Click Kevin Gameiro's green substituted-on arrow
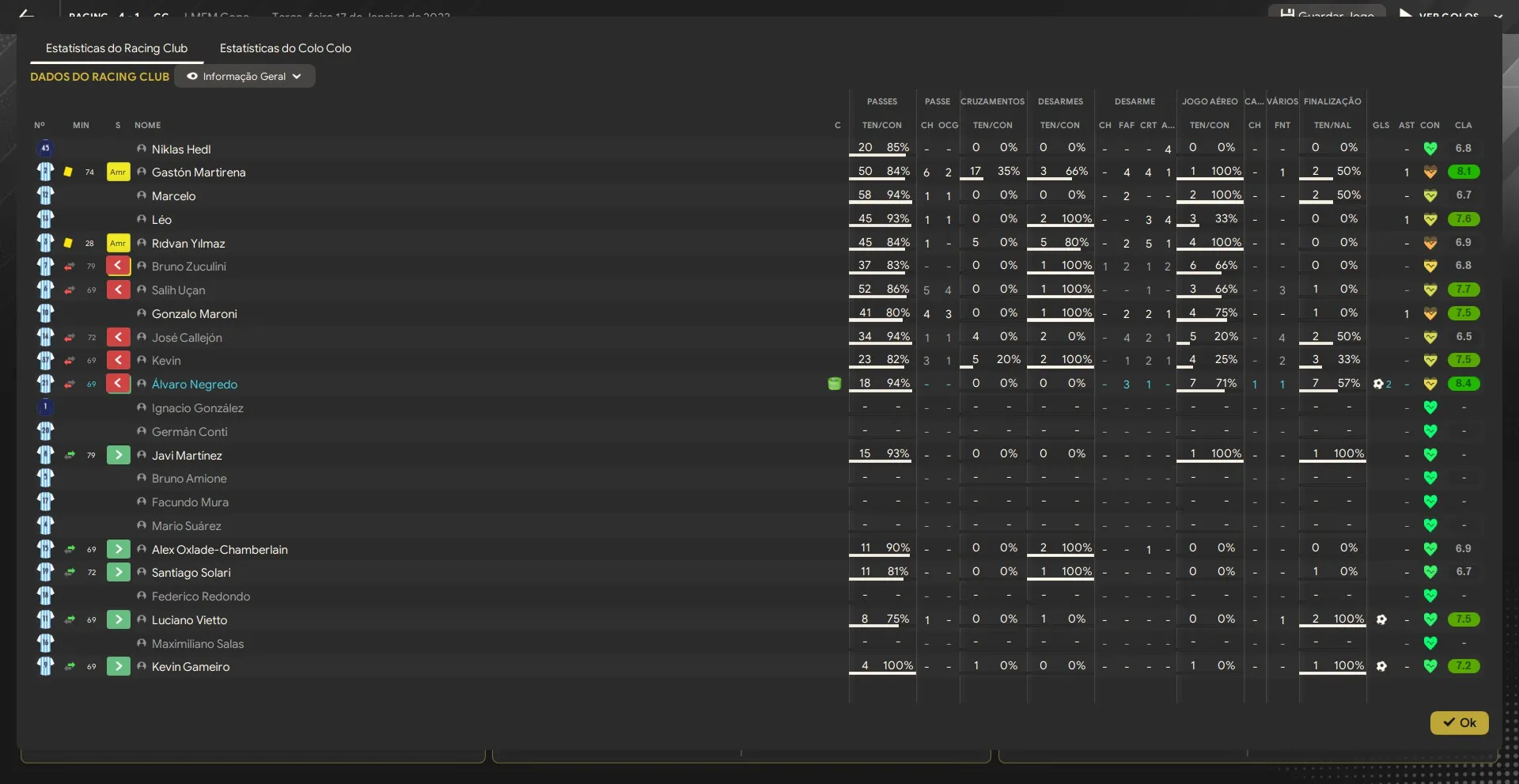This screenshot has width=1519, height=784. click(118, 666)
